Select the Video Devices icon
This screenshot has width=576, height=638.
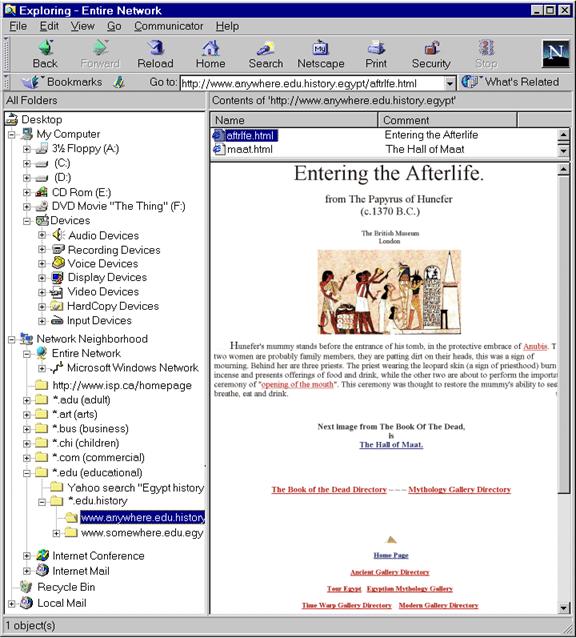[56, 292]
